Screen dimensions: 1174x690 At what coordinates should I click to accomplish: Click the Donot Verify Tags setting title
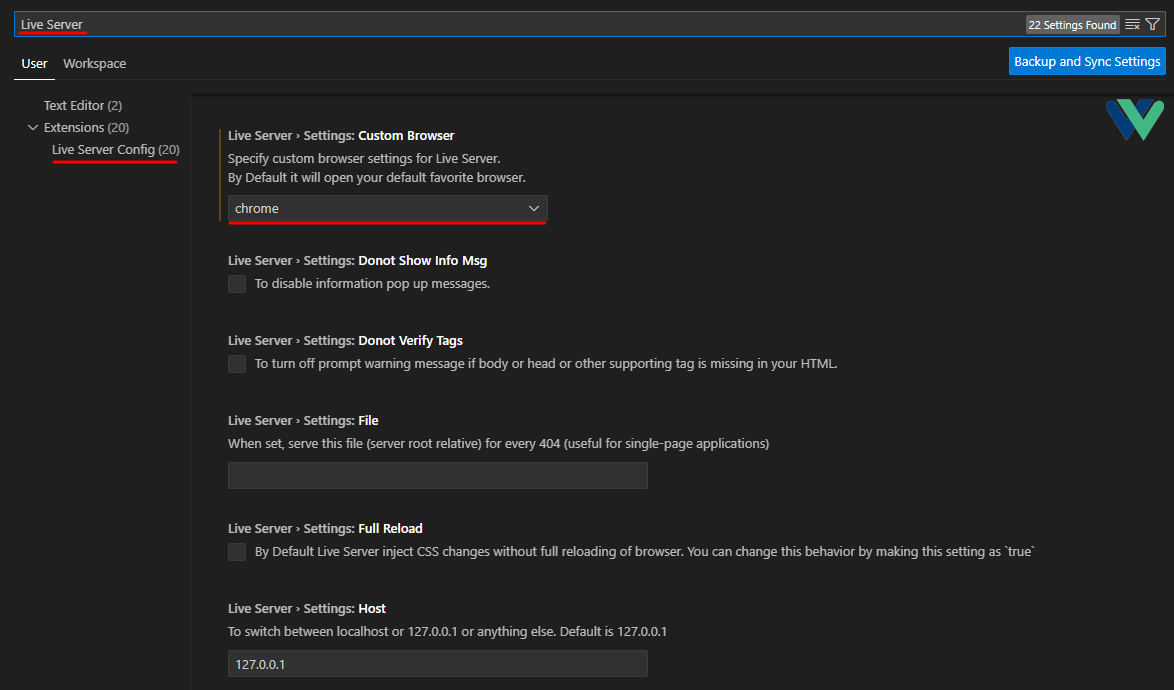[345, 341]
